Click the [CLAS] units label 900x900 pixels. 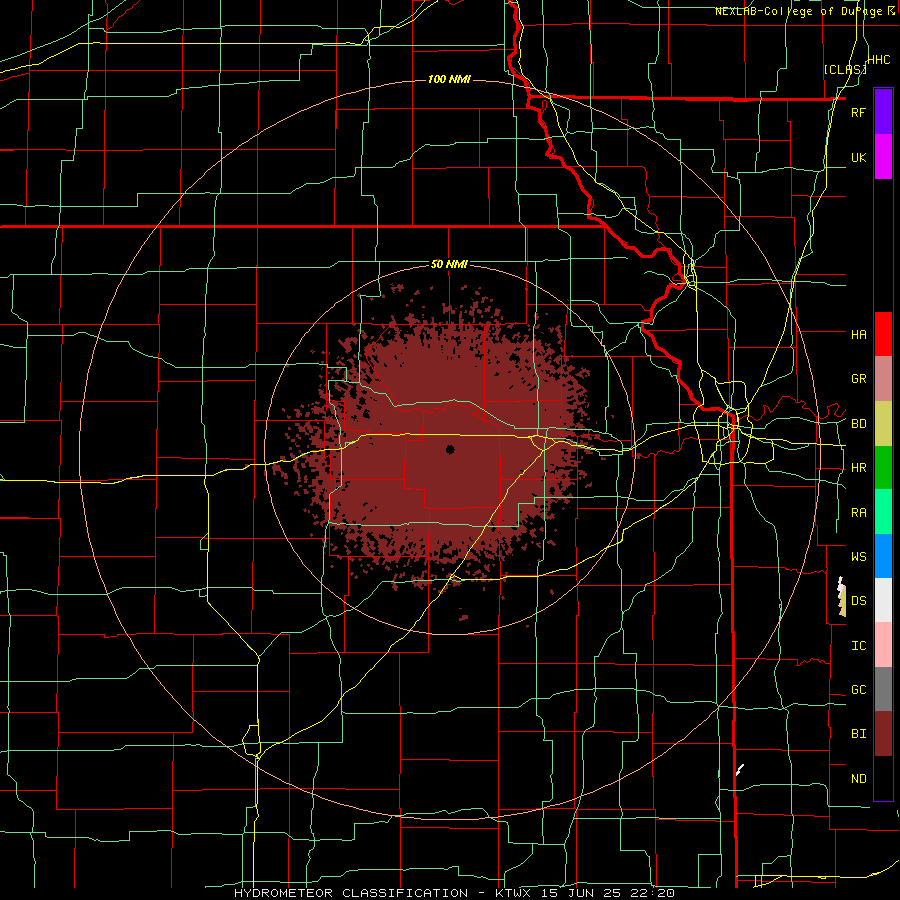[845, 69]
